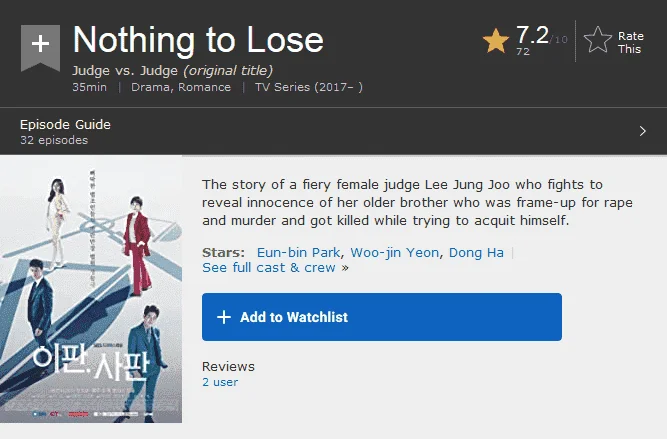
Task: Click the Romance genre link
Action: click(x=204, y=87)
